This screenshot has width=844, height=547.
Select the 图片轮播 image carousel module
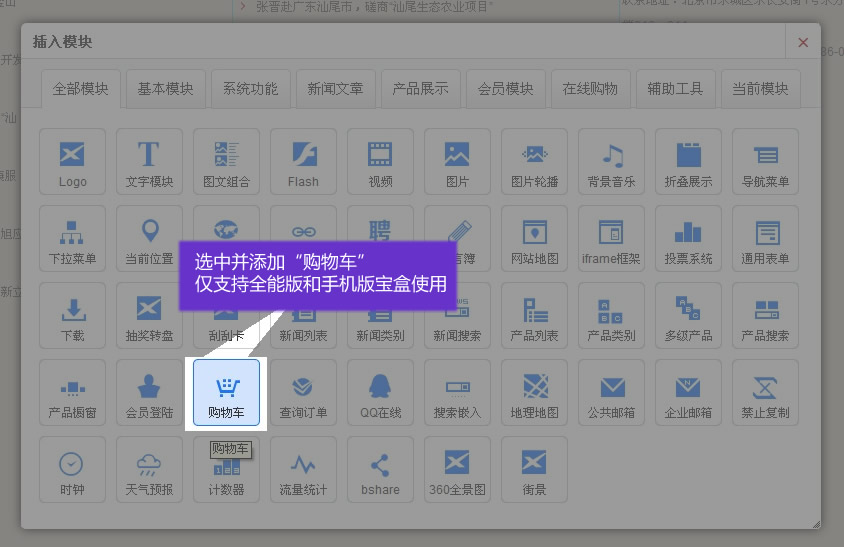coord(534,161)
